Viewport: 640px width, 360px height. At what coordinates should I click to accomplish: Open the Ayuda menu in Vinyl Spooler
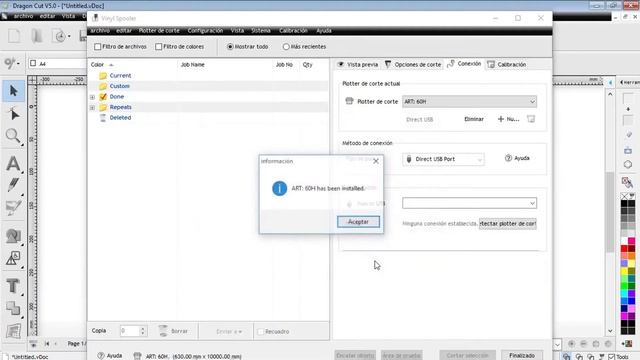pyautogui.click(x=324, y=31)
